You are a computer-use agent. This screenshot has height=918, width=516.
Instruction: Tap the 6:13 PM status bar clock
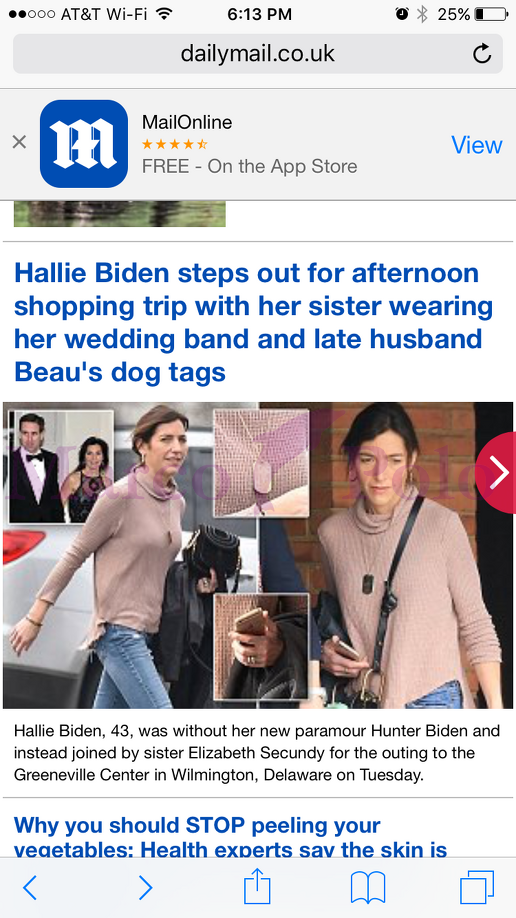click(259, 14)
